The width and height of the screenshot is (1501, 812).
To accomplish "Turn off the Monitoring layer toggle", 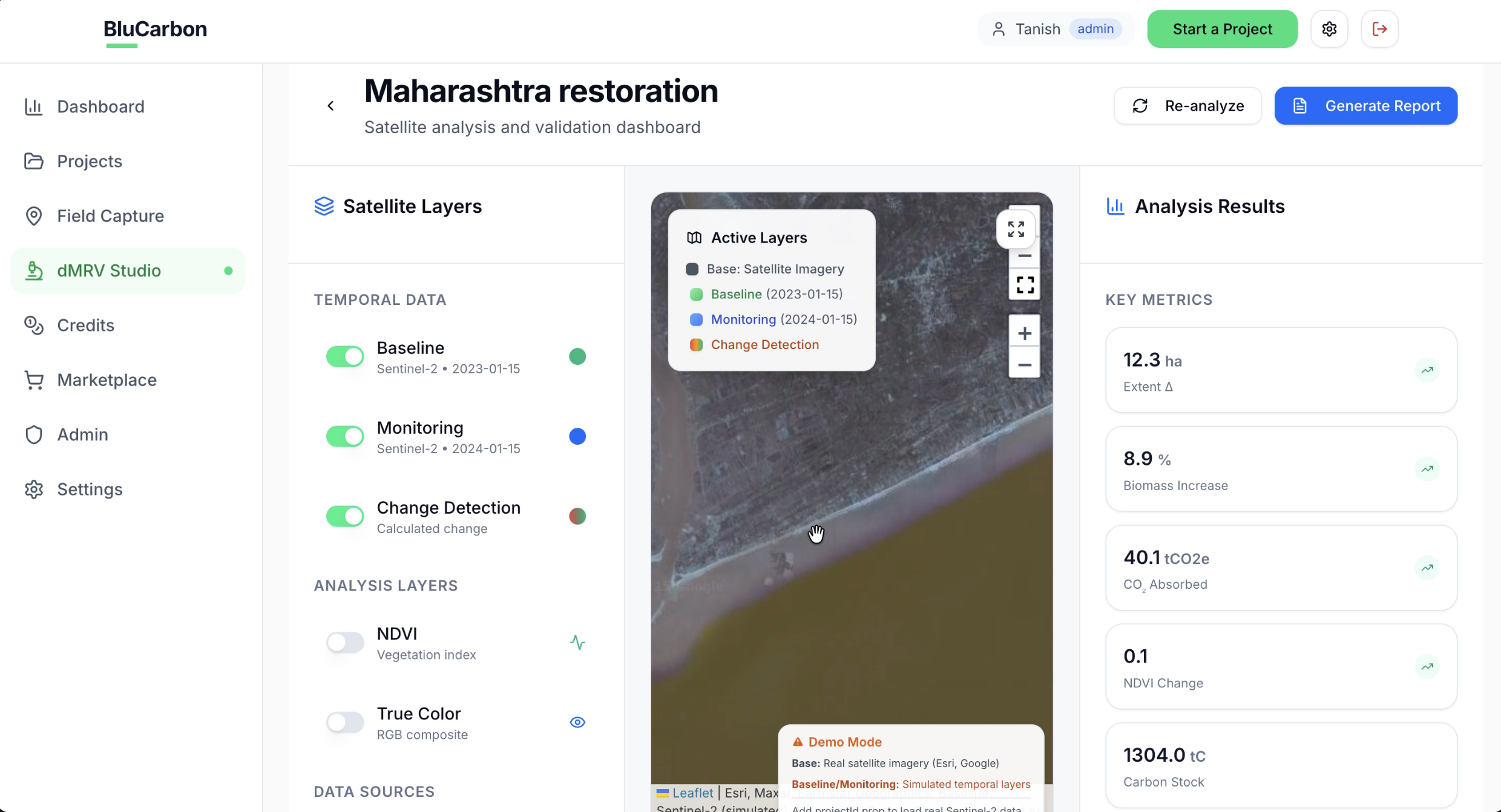I will click(345, 436).
